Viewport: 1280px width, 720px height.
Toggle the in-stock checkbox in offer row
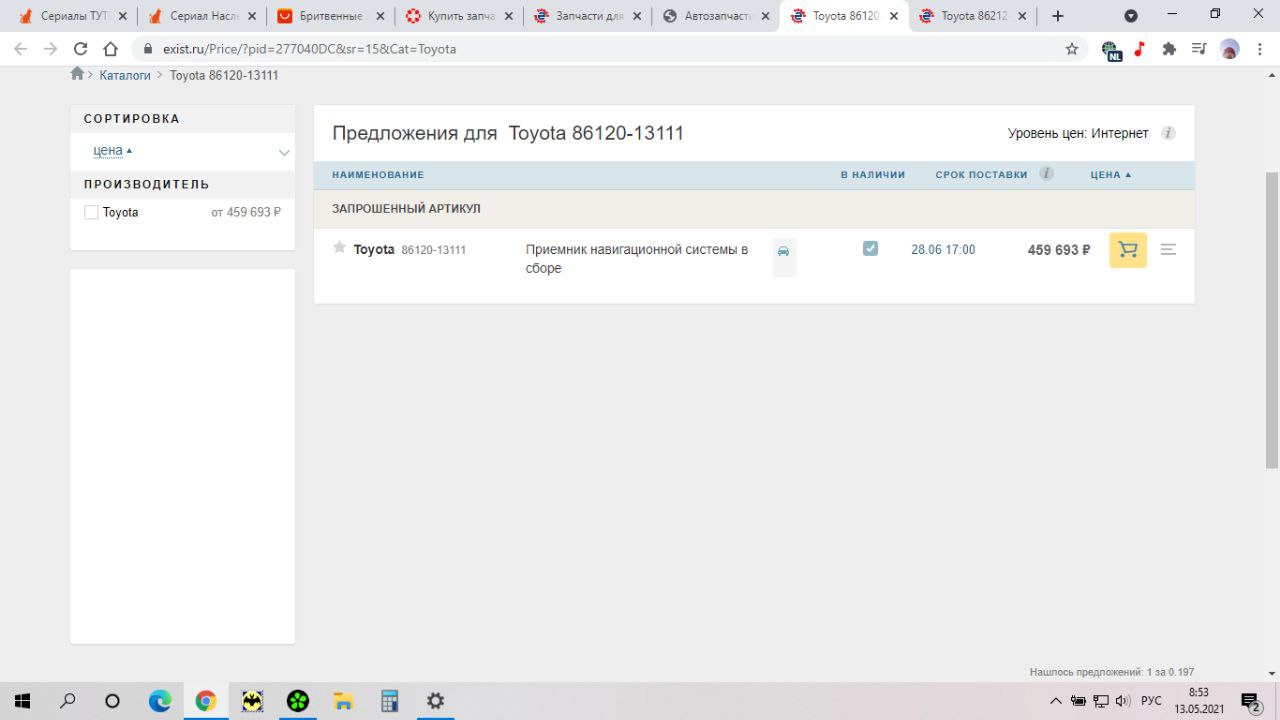(x=870, y=248)
